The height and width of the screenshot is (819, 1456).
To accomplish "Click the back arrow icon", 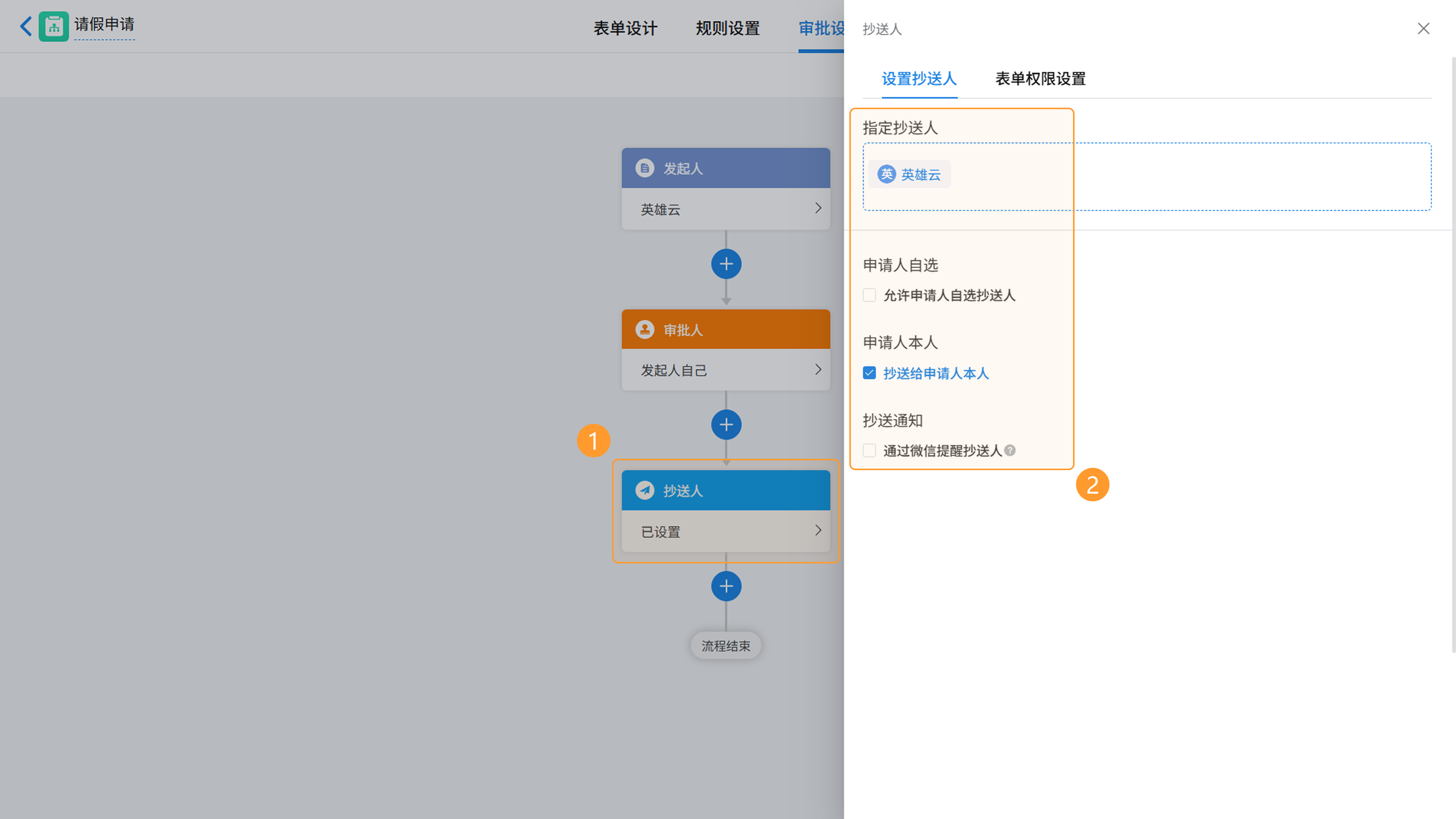I will [26, 26].
